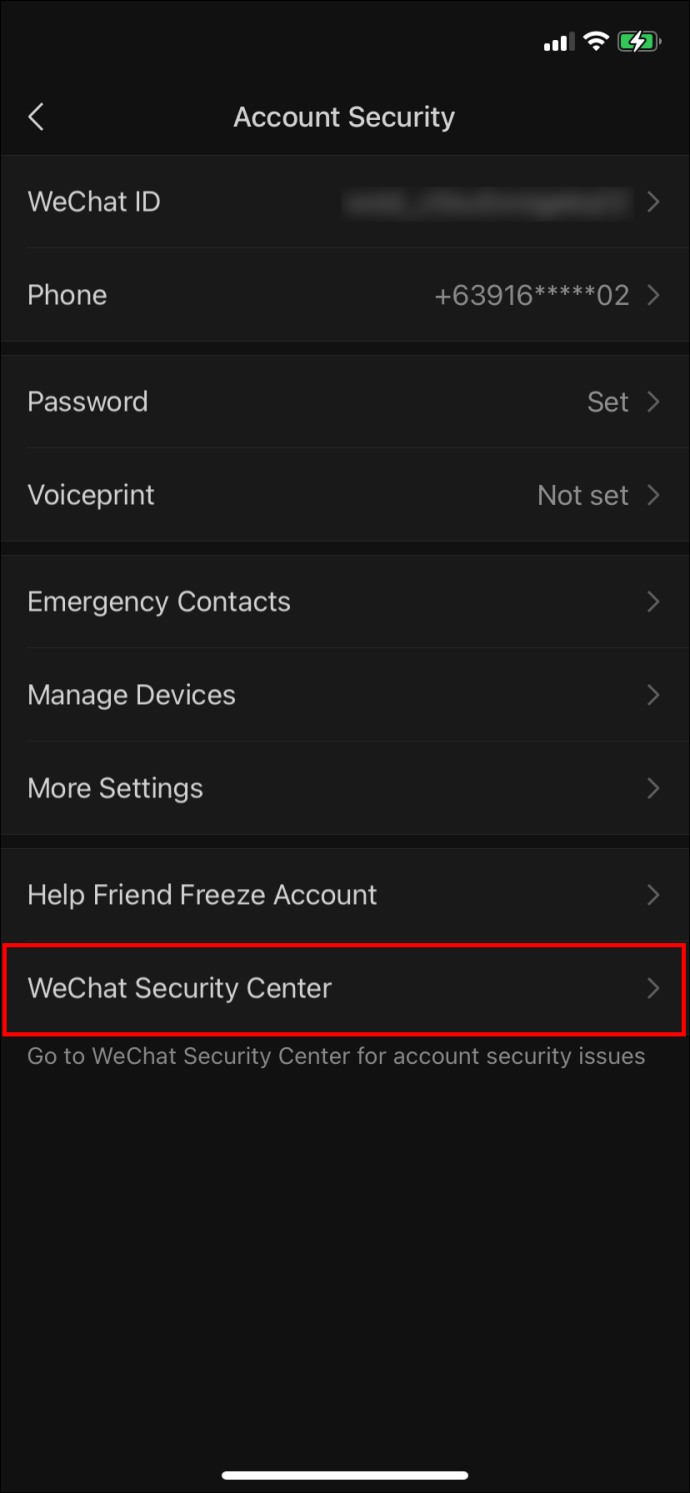Viewport: 690px width, 1493px height.
Task: Tap the cellular signal bars icon
Action: (558, 43)
